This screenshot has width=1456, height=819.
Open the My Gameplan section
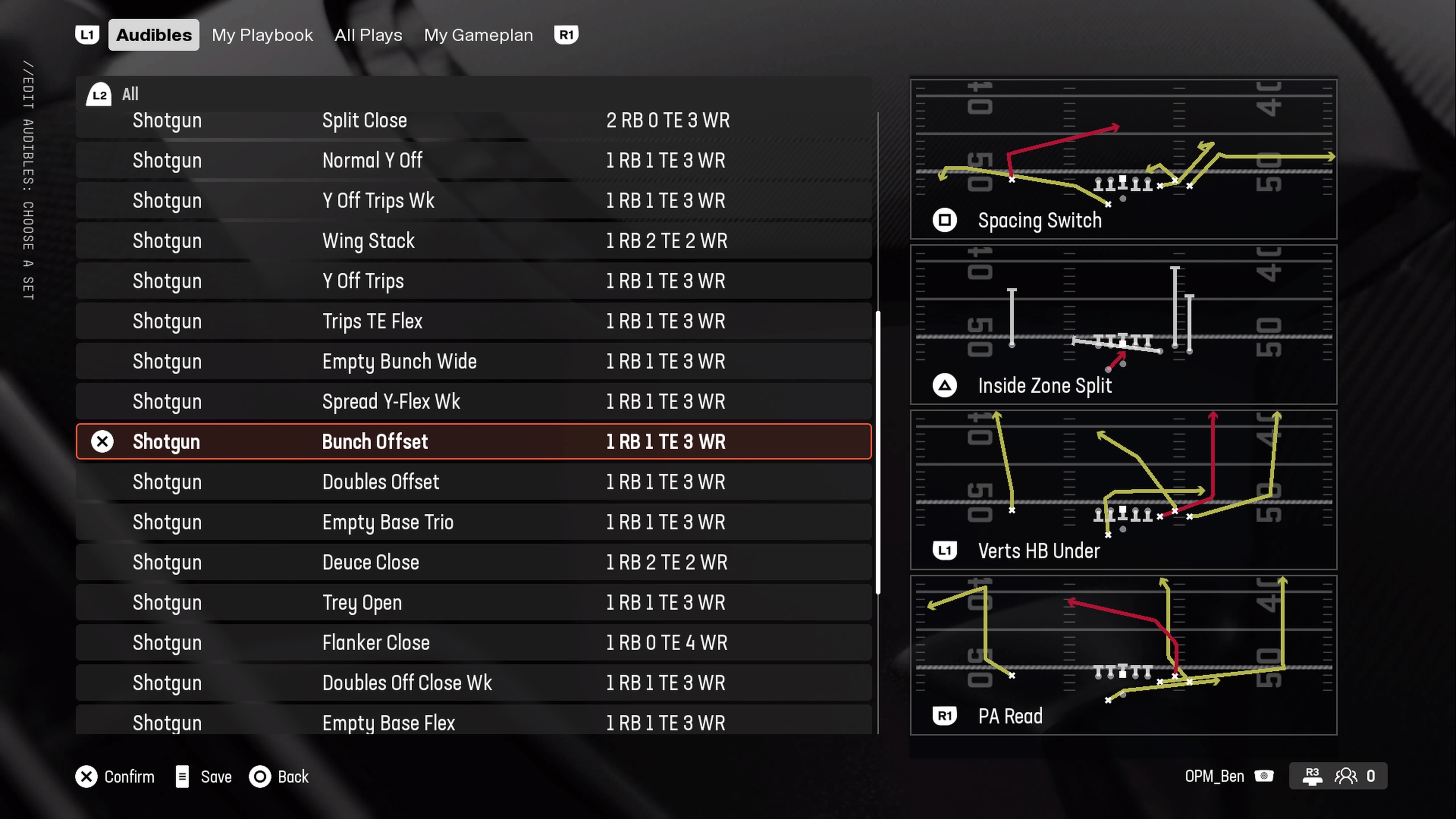[x=478, y=35]
